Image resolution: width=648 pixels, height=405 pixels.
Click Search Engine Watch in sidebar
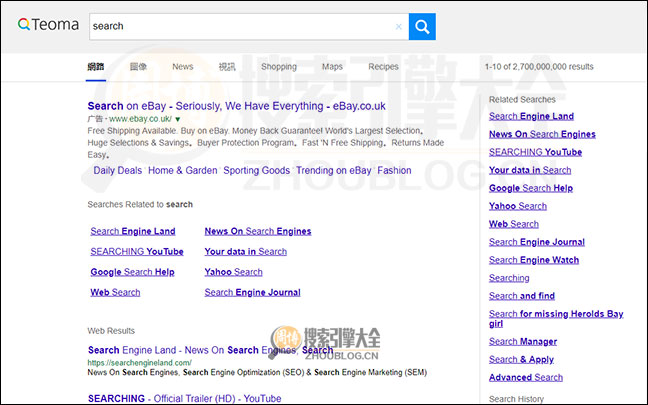pos(533,260)
